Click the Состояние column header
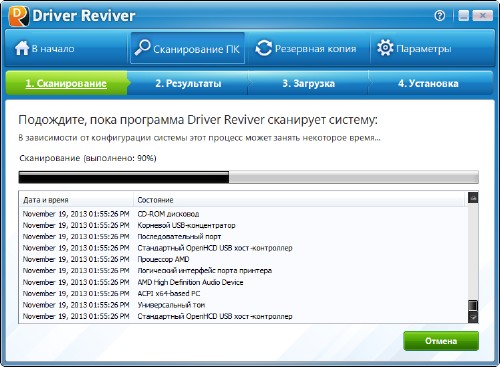Viewport: 500px width, 367px height. click(299, 200)
